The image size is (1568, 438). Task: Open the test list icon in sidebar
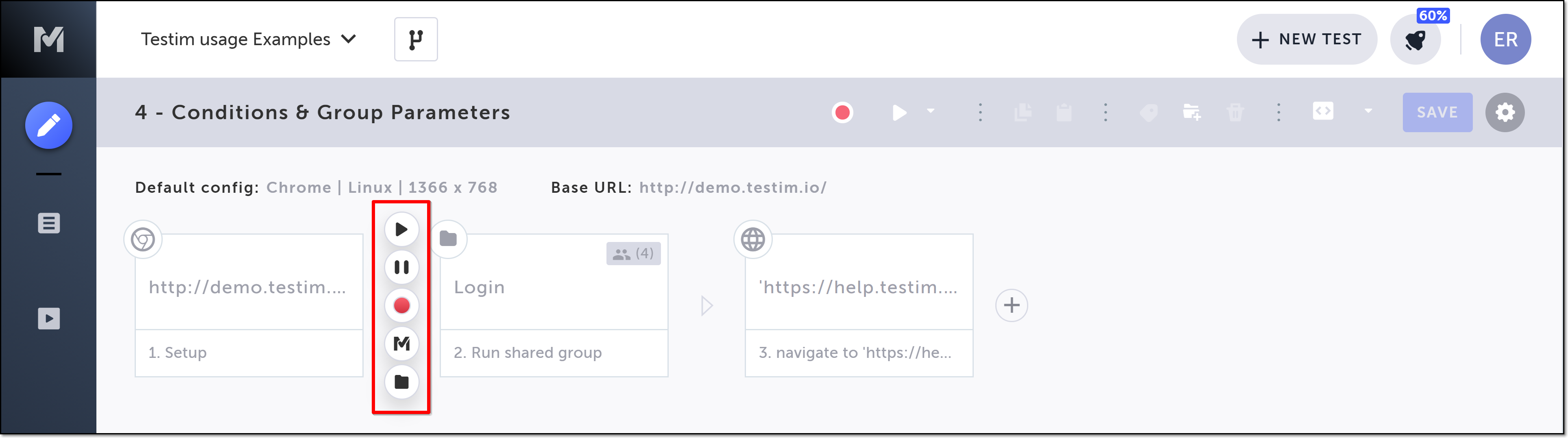[49, 223]
